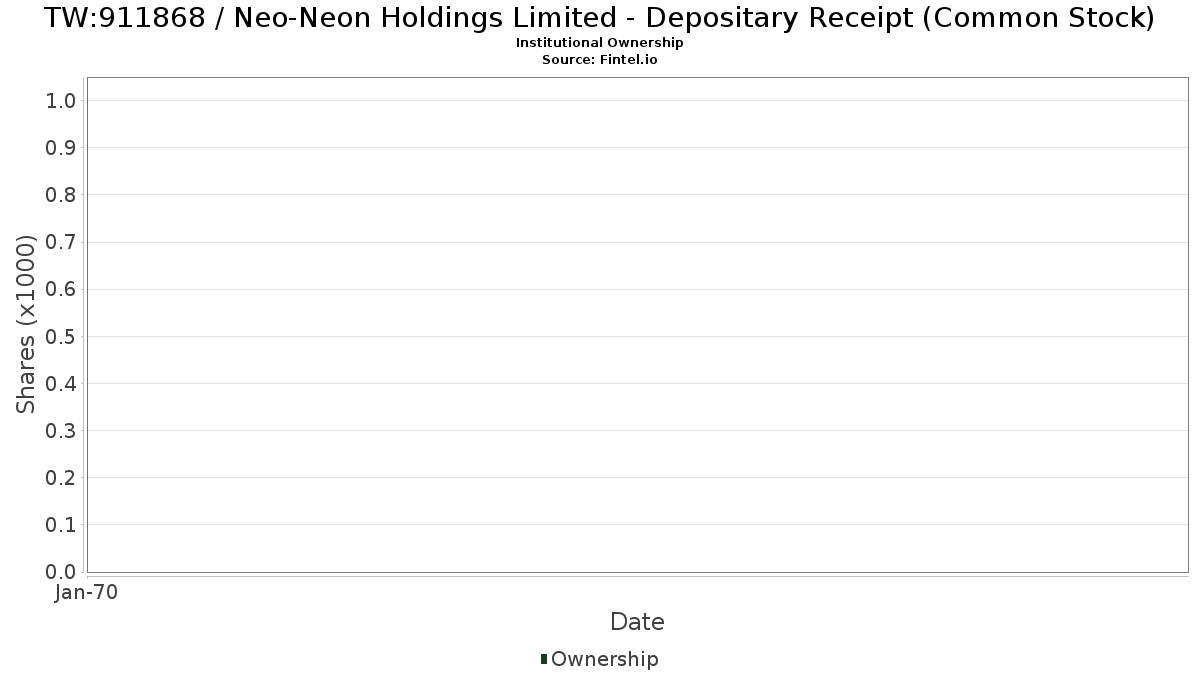Click the Jan-70 x-axis tick label
1200x675 pixels.
87,593
